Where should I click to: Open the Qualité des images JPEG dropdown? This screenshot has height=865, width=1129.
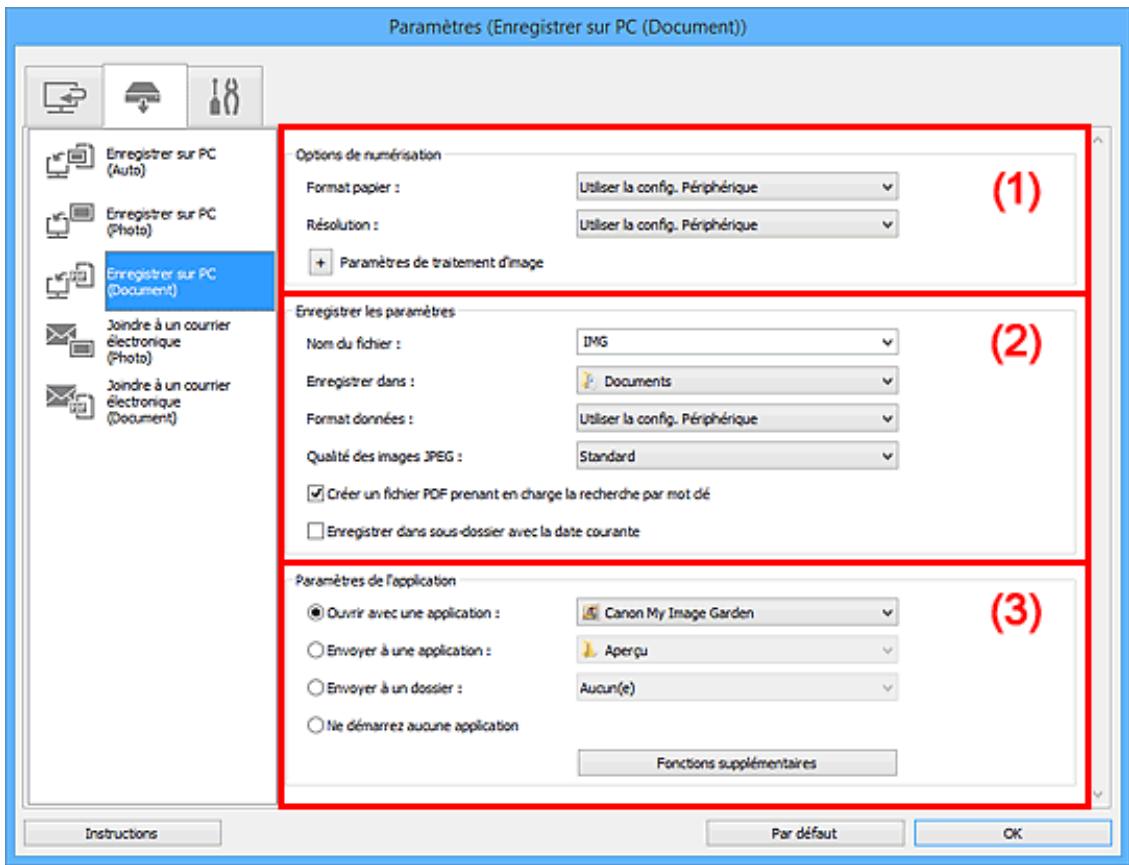tap(737, 456)
